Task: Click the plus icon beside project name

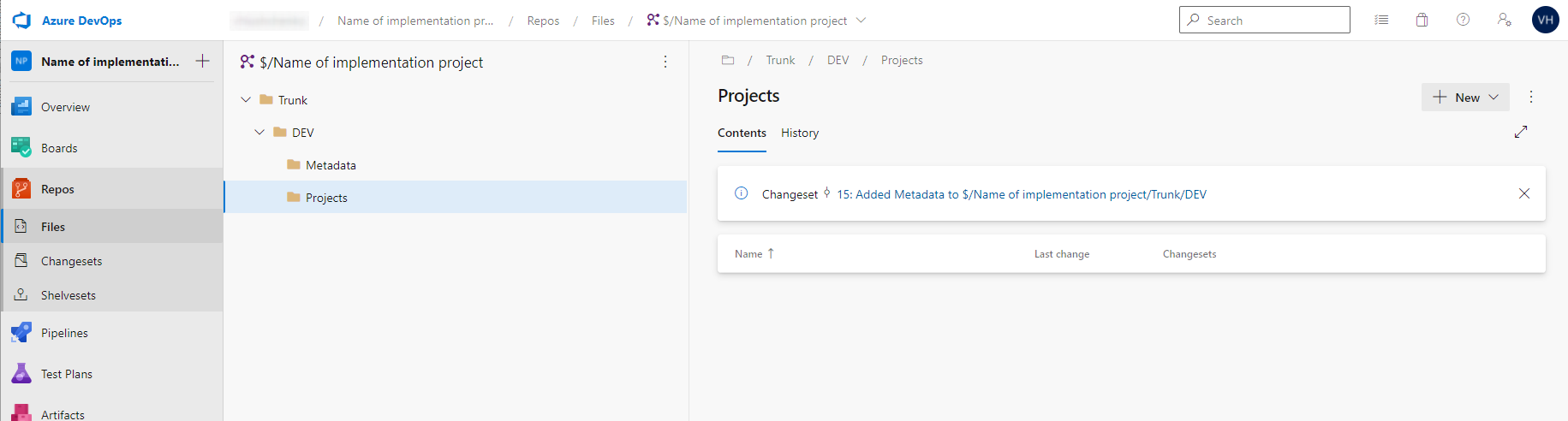Action: (x=203, y=61)
